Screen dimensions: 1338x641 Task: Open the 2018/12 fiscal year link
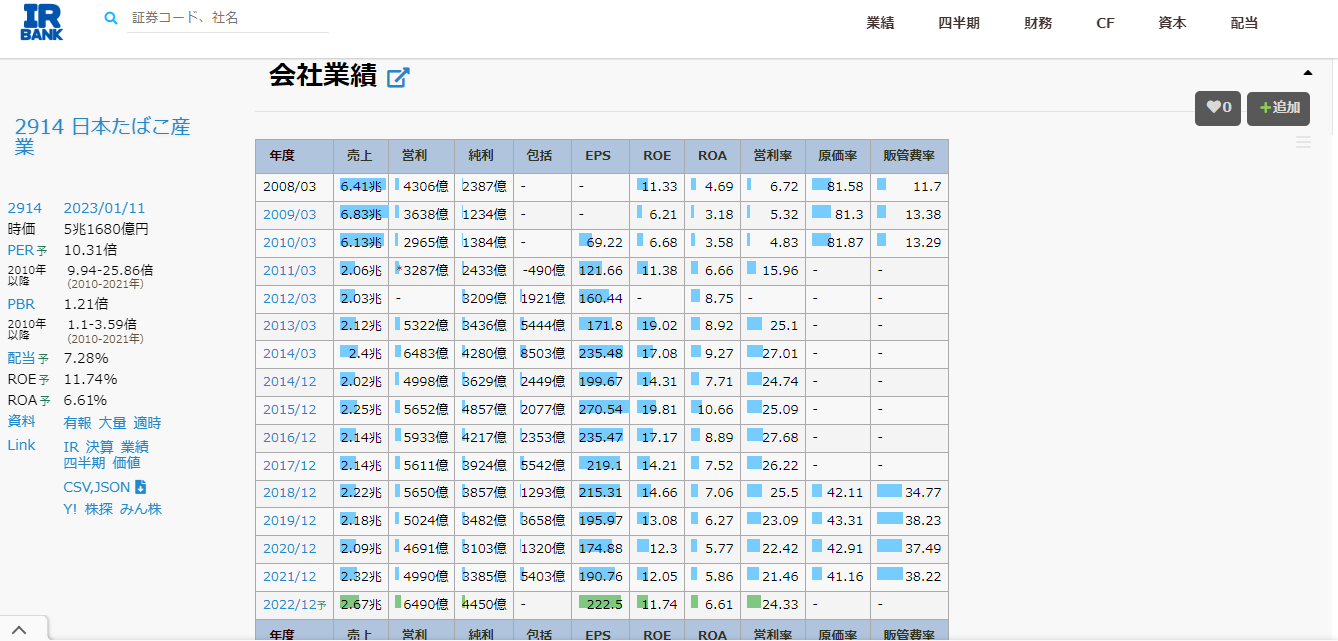click(x=290, y=493)
